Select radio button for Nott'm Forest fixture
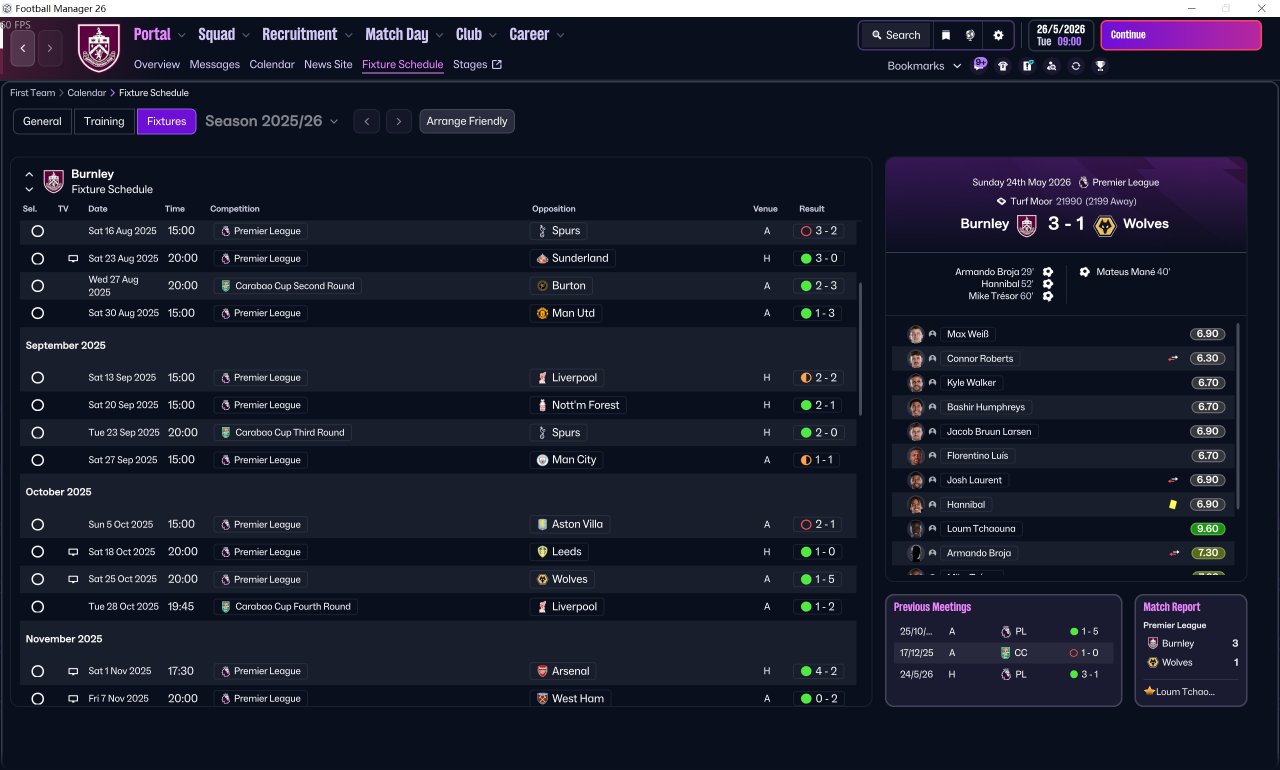The width and height of the screenshot is (1280, 770). [x=37, y=405]
